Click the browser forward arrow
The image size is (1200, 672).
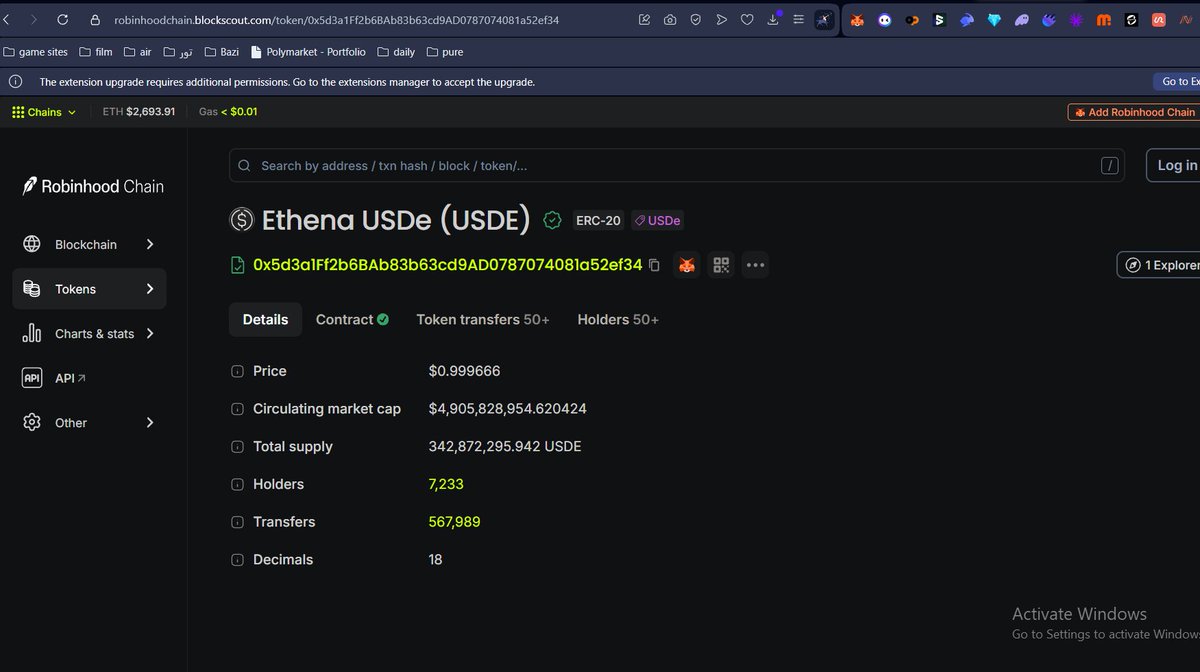pos(34,19)
